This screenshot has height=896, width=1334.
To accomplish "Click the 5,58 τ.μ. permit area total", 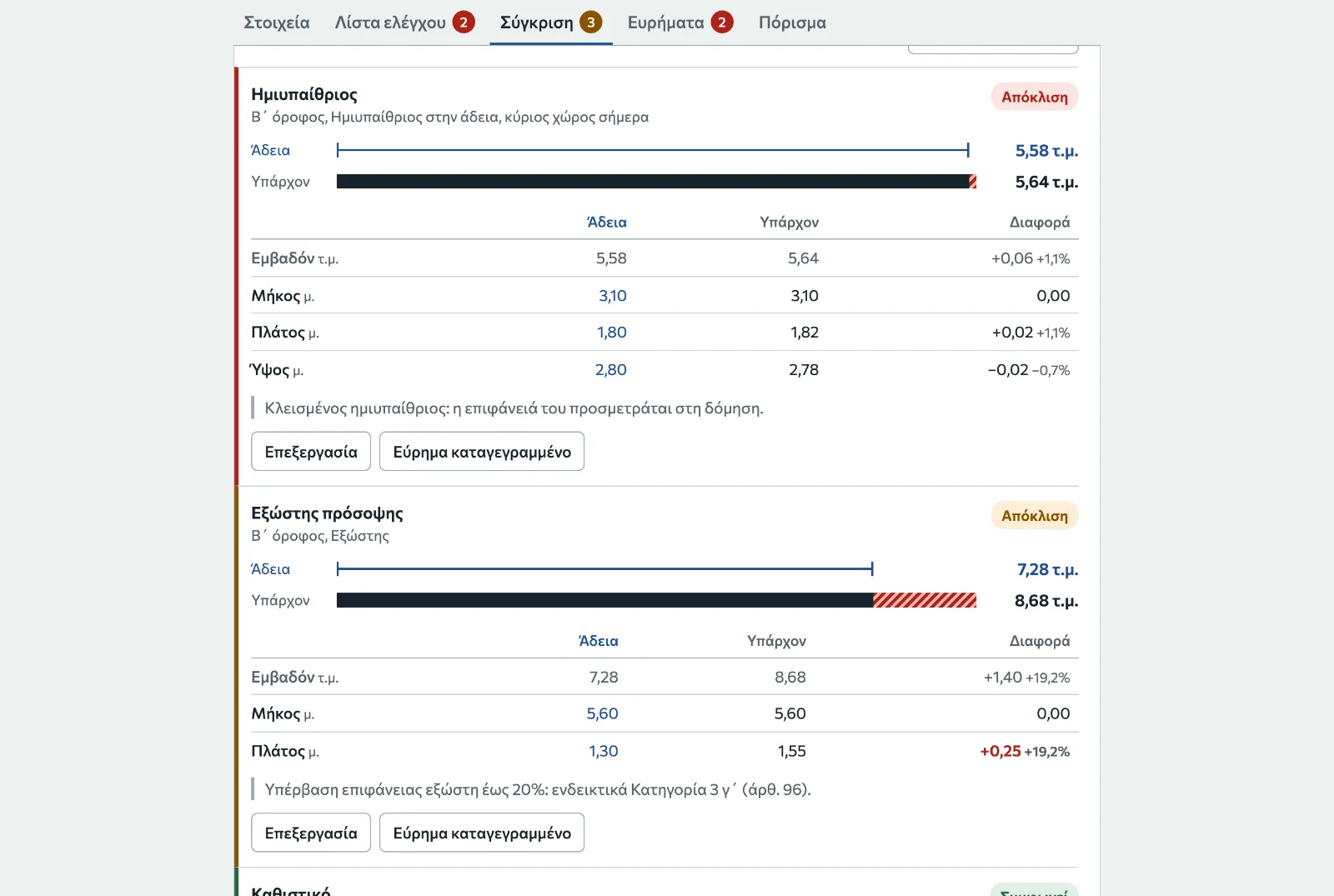I will (1046, 151).
